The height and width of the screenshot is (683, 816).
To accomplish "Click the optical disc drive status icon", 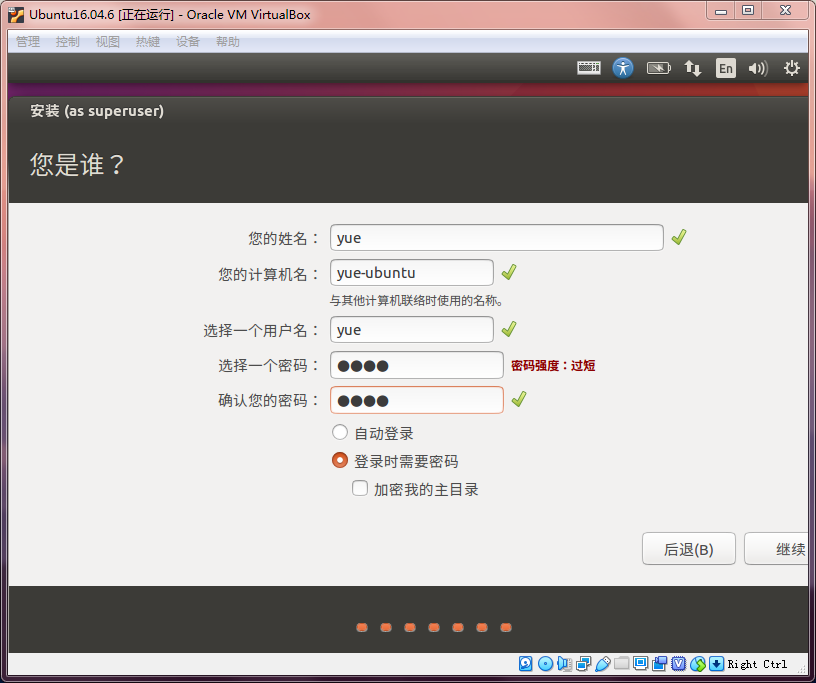I will click(545, 663).
